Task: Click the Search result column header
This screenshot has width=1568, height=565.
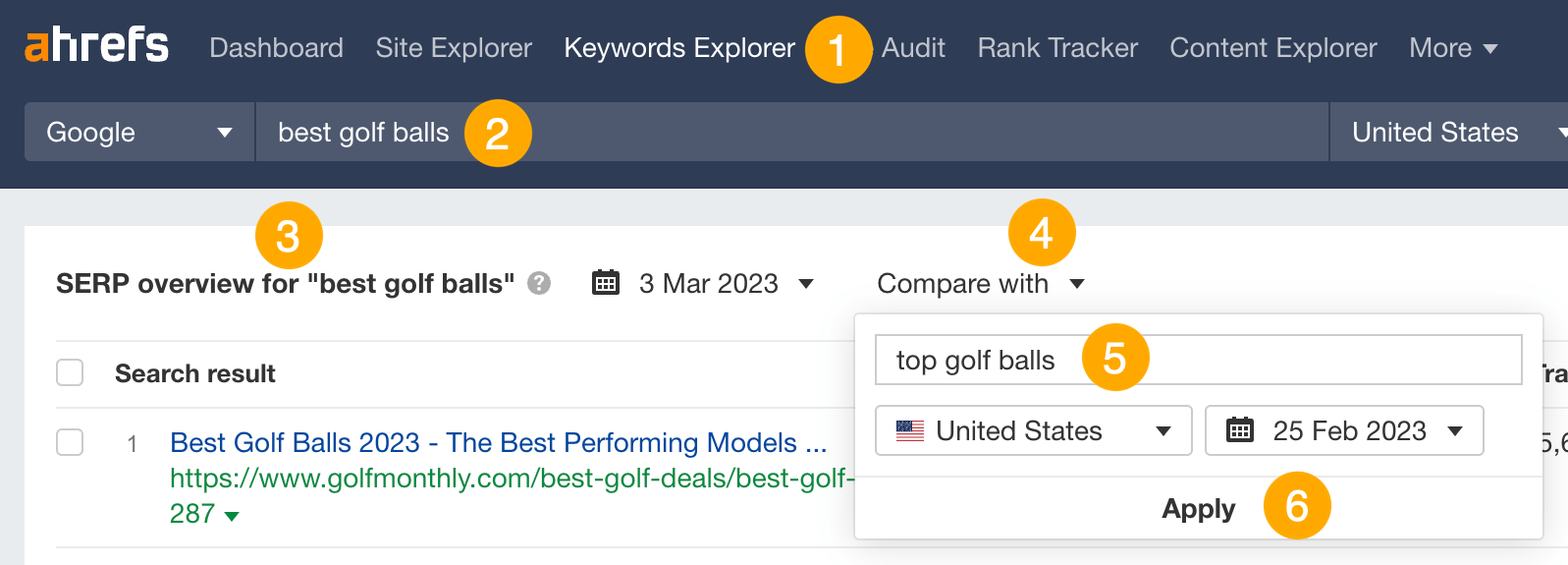Action: pos(194,373)
